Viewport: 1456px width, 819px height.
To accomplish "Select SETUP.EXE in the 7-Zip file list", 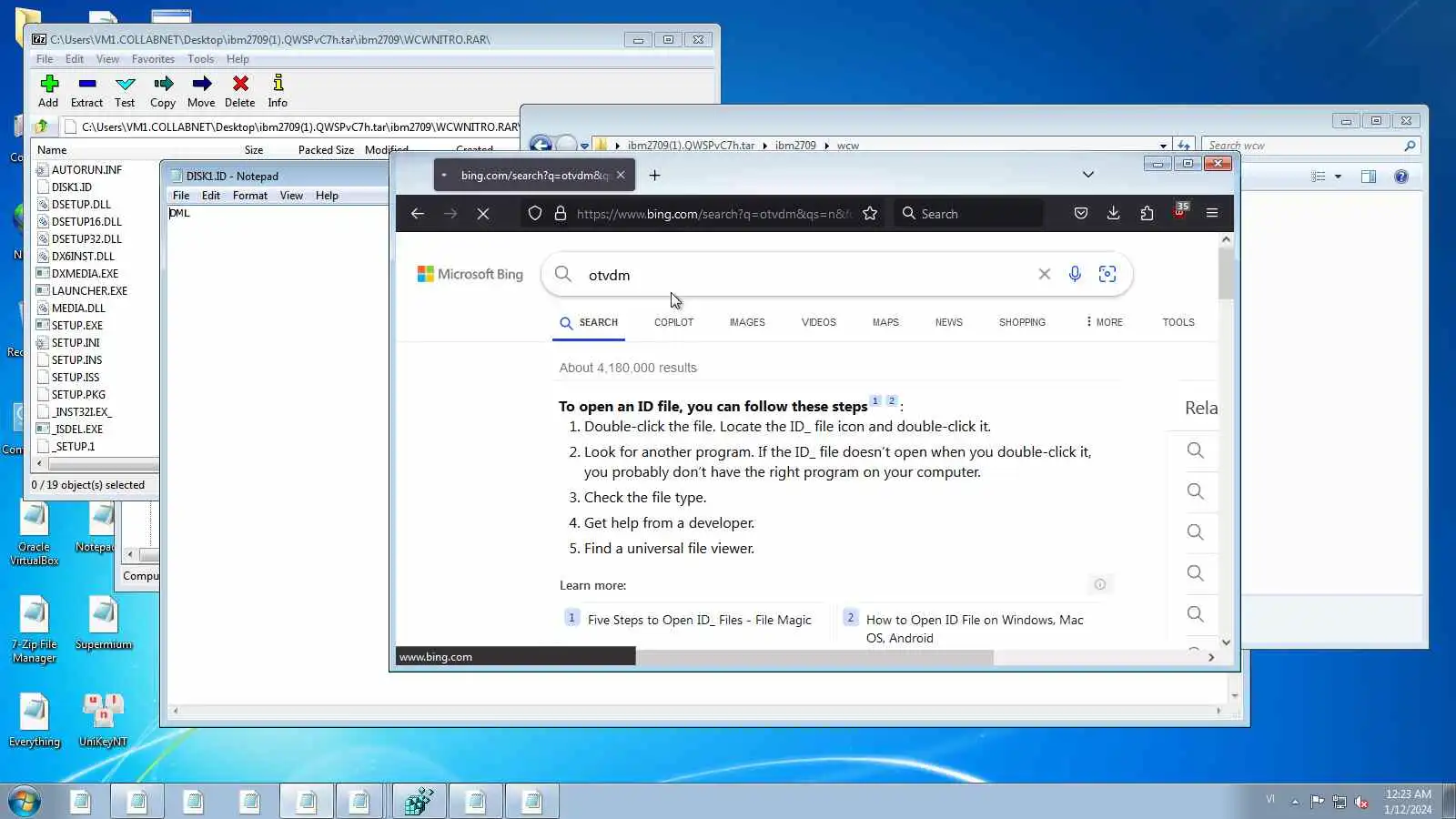I will click(77, 325).
